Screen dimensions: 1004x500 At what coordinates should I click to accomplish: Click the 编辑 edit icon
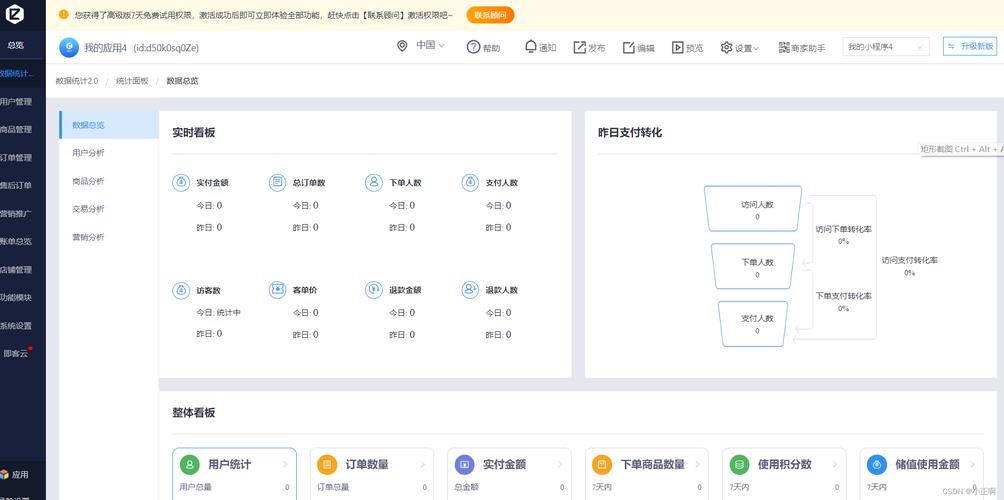(629, 47)
